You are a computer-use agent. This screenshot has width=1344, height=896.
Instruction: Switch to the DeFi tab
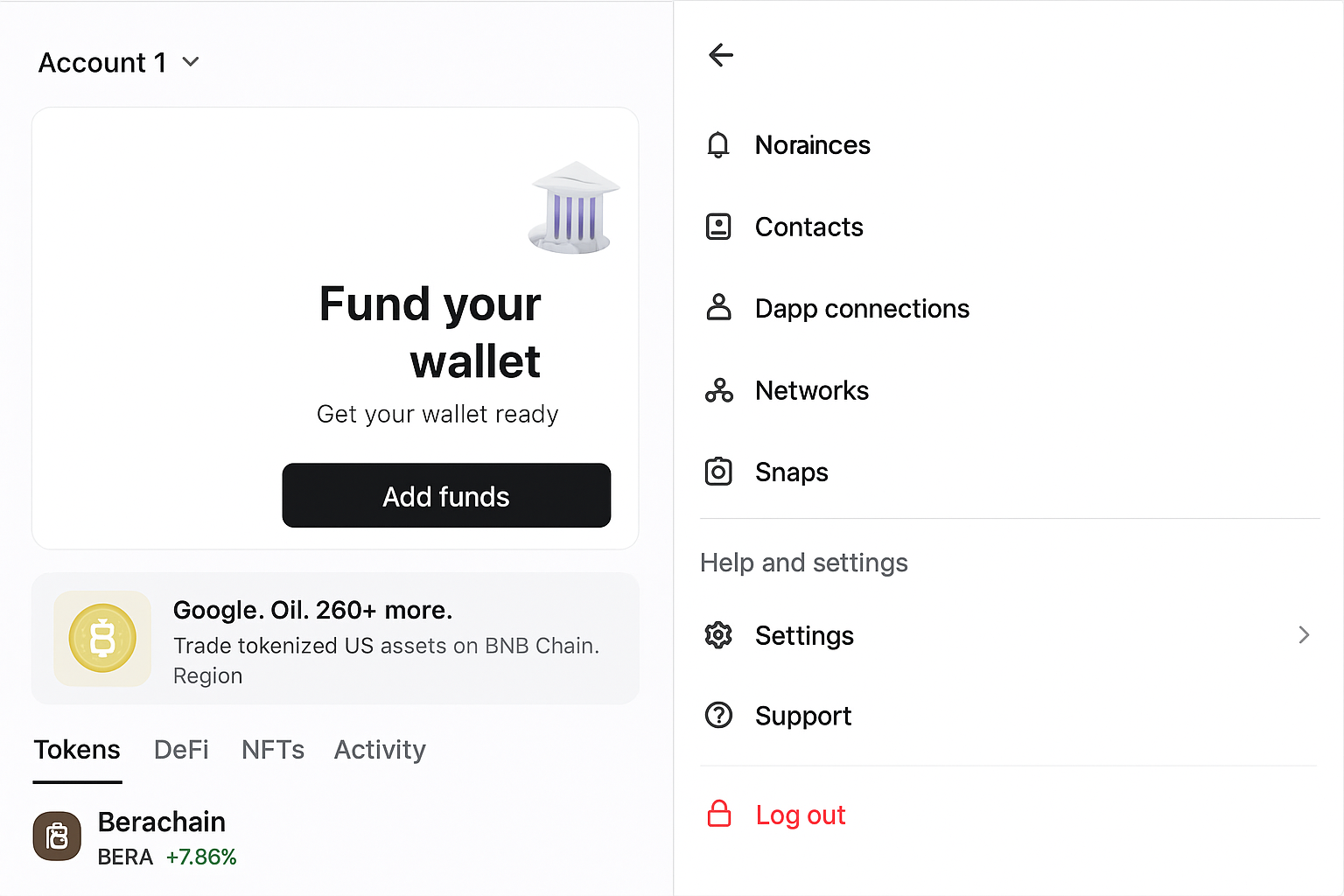(x=181, y=750)
